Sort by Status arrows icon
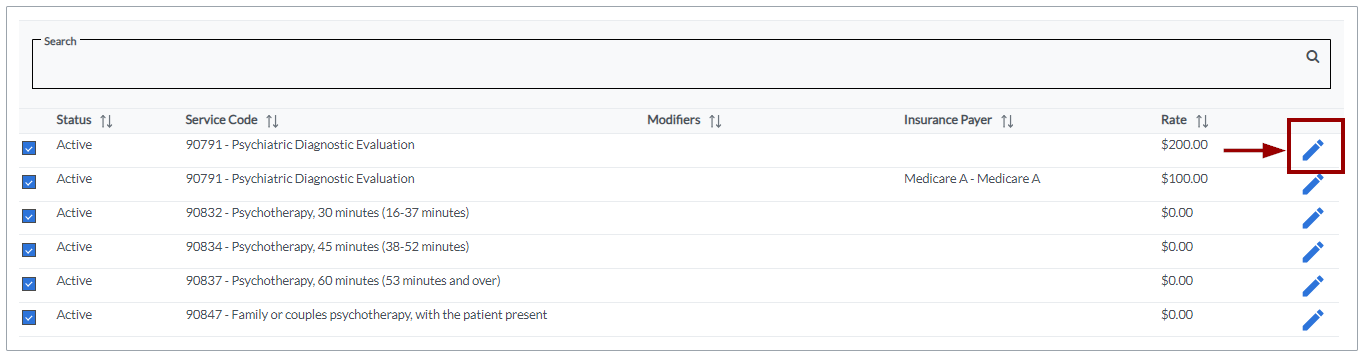 point(106,121)
